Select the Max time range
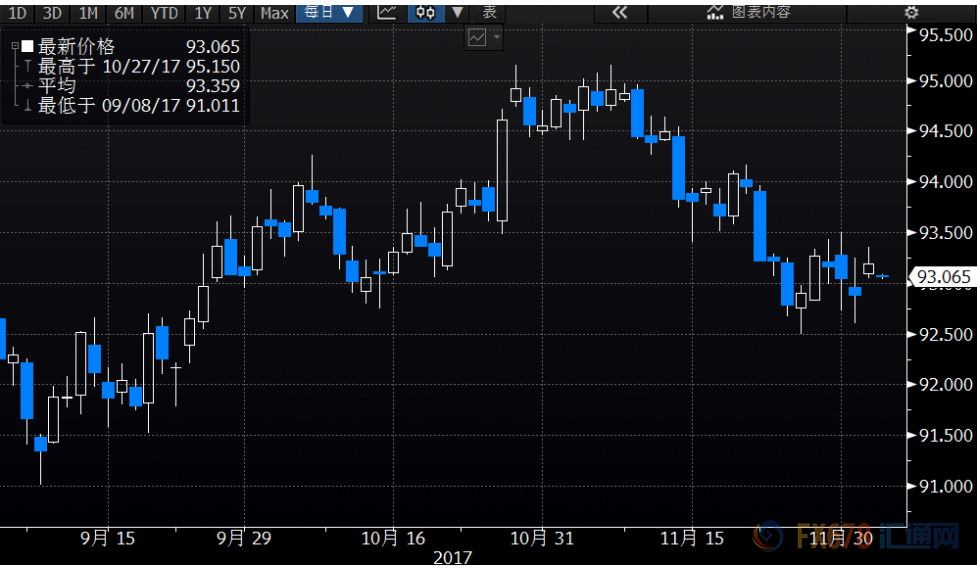 (274, 12)
